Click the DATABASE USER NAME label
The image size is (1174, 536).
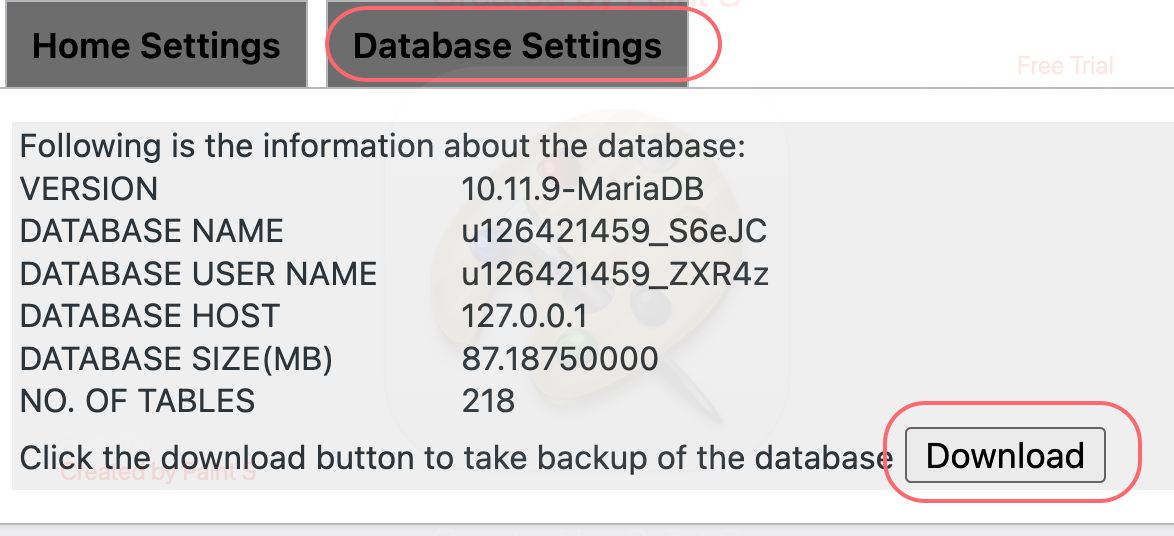198,274
